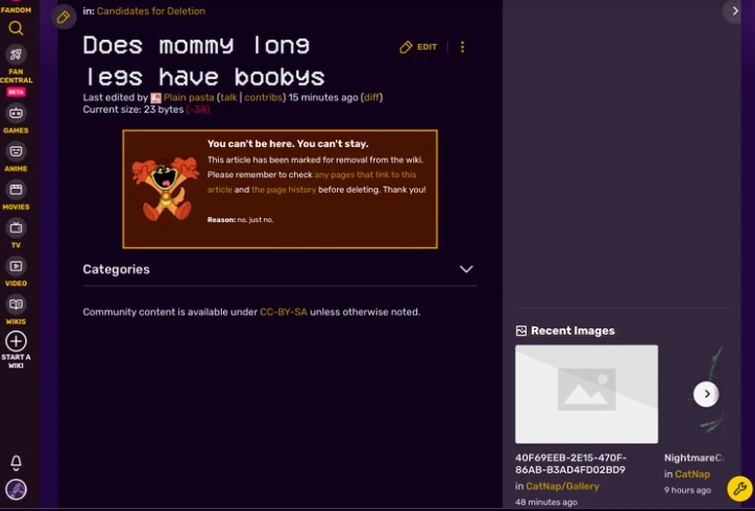
Task: Click the Start a Wiki plus icon
Action: point(16,341)
